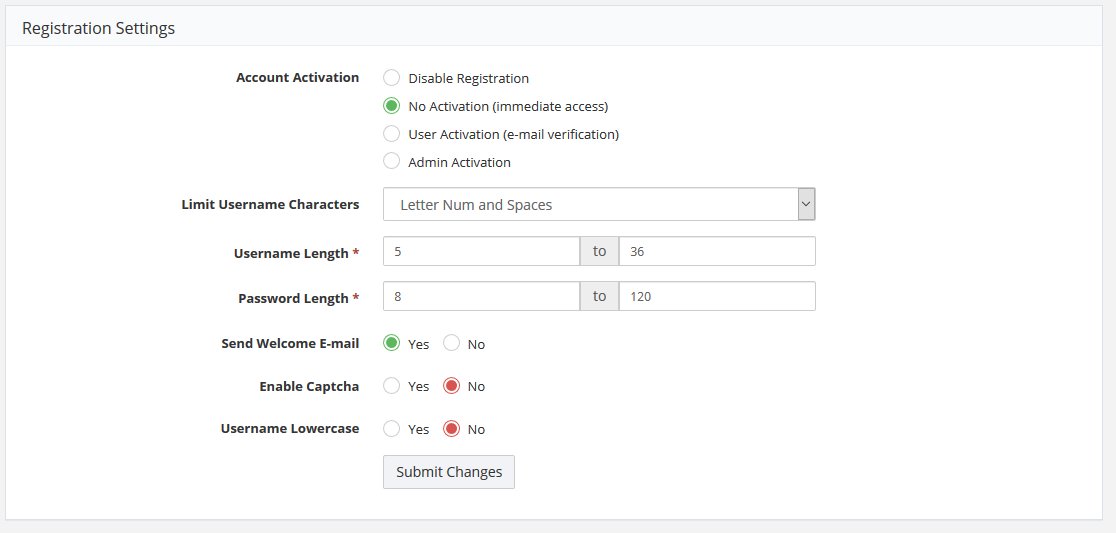Screen dimensions: 1116x533
Task: Click the minimum Username Length field
Action: (x=481, y=252)
